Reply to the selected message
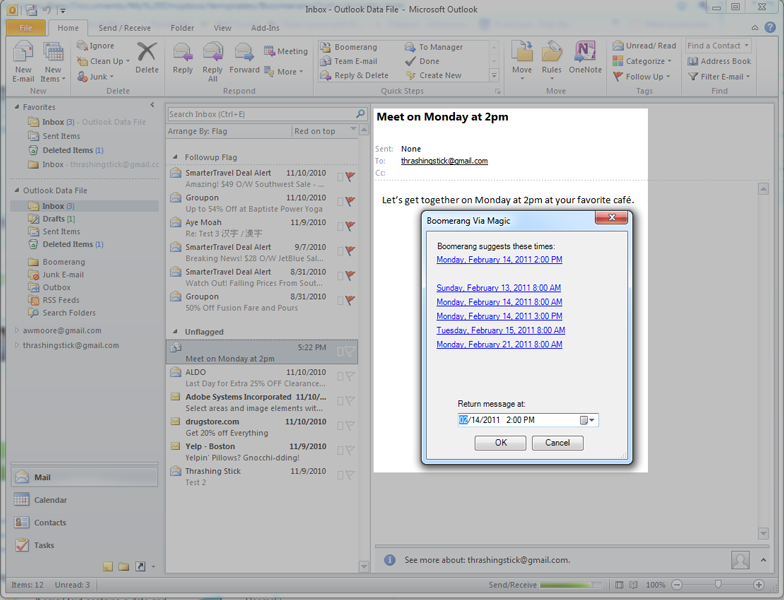The width and height of the screenshot is (784, 600). point(182,58)
